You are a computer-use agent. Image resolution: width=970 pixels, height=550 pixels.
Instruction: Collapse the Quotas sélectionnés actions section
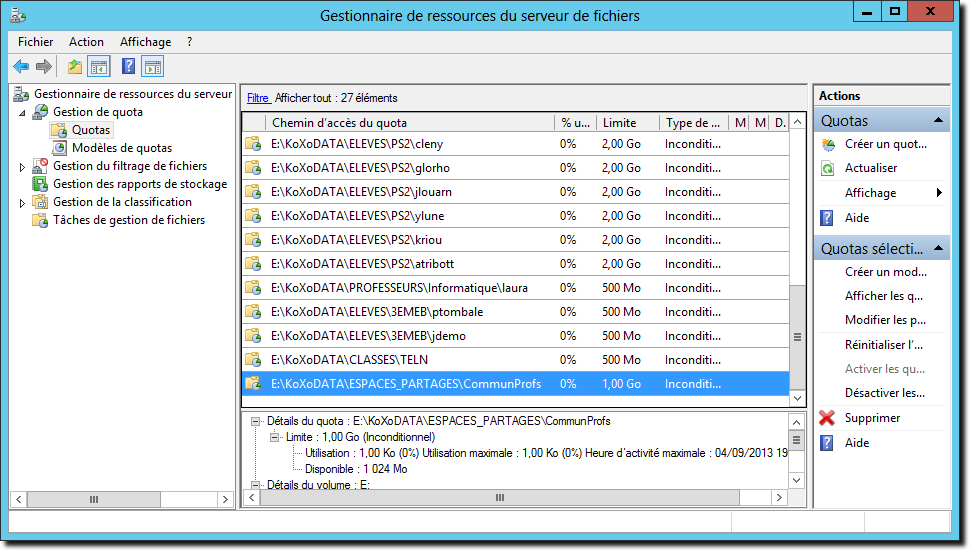938,248
